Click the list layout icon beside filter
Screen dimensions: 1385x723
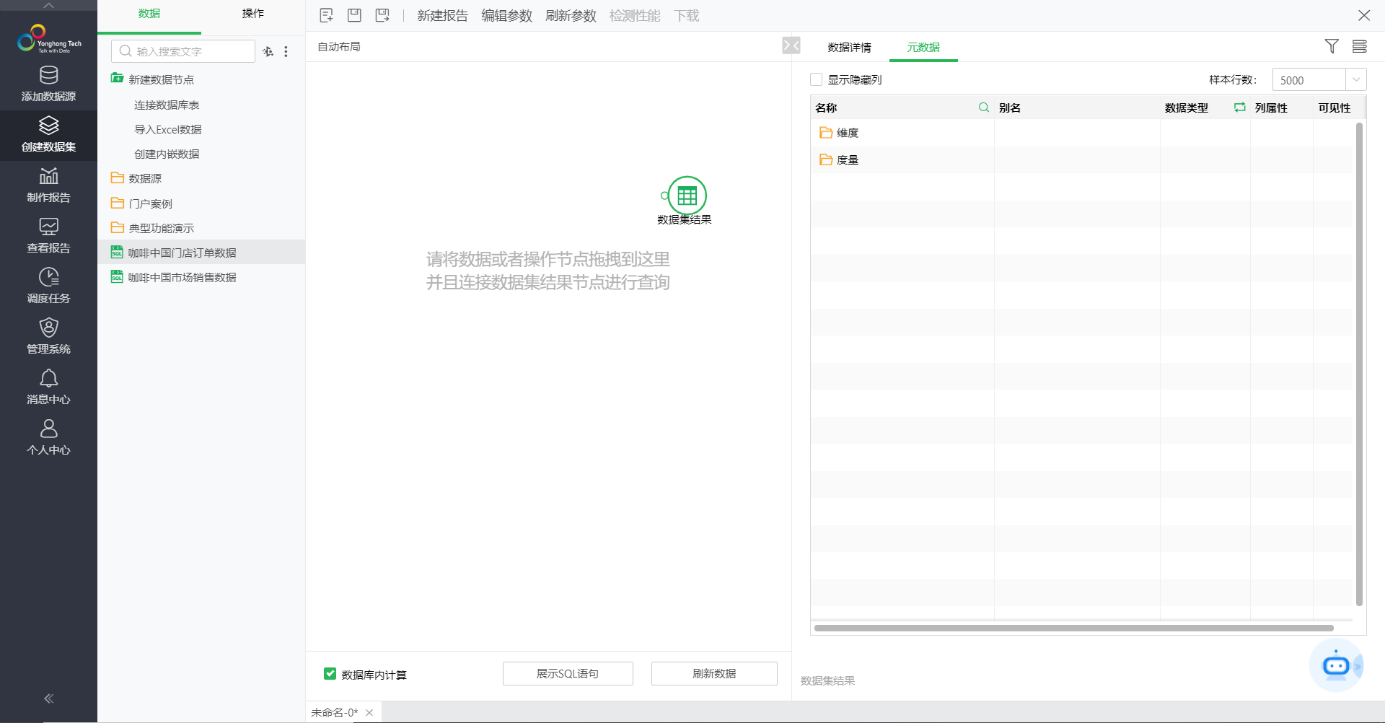tap(1359, 46)
